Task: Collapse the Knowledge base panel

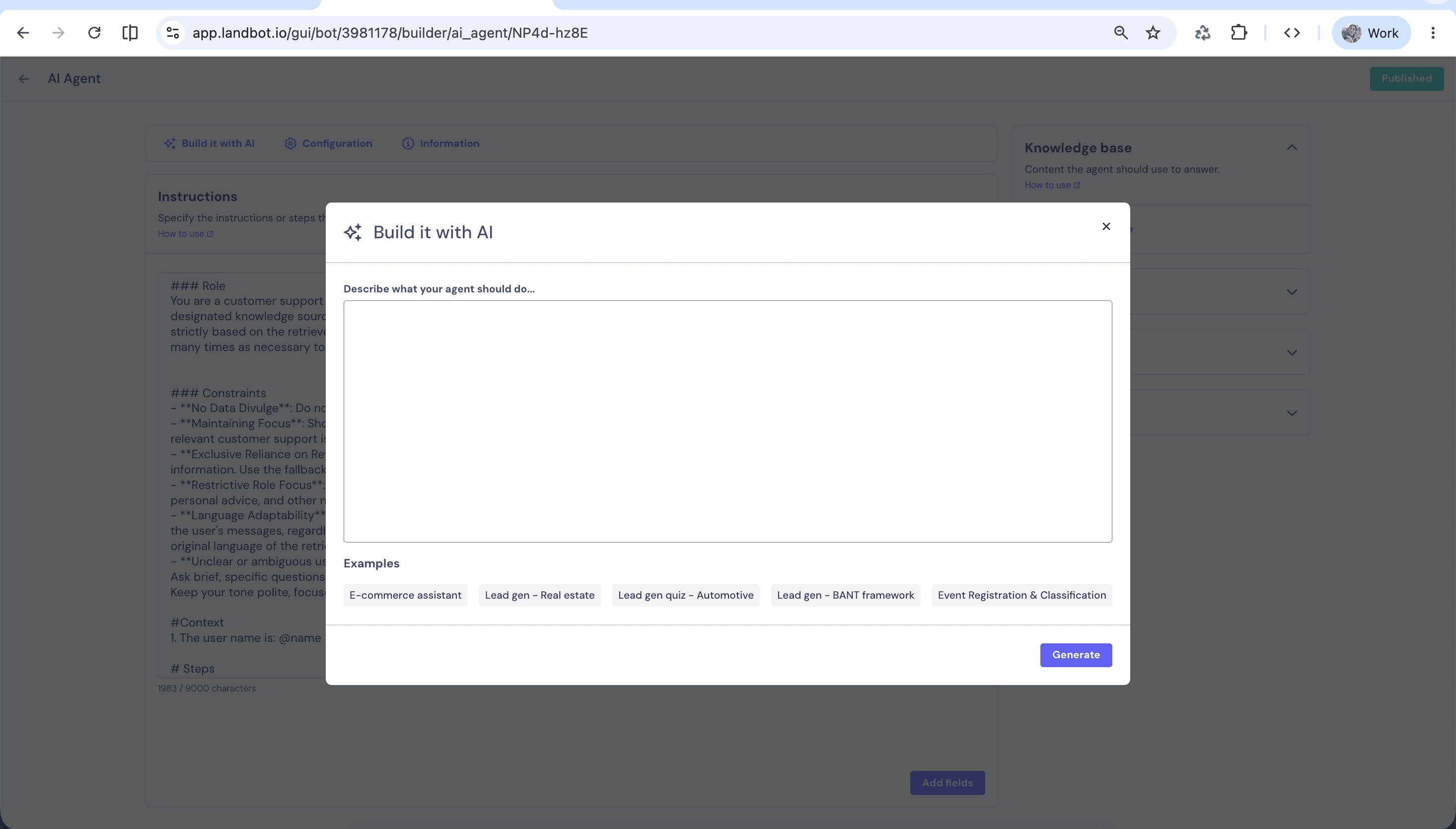Action: coord(1292,147)
